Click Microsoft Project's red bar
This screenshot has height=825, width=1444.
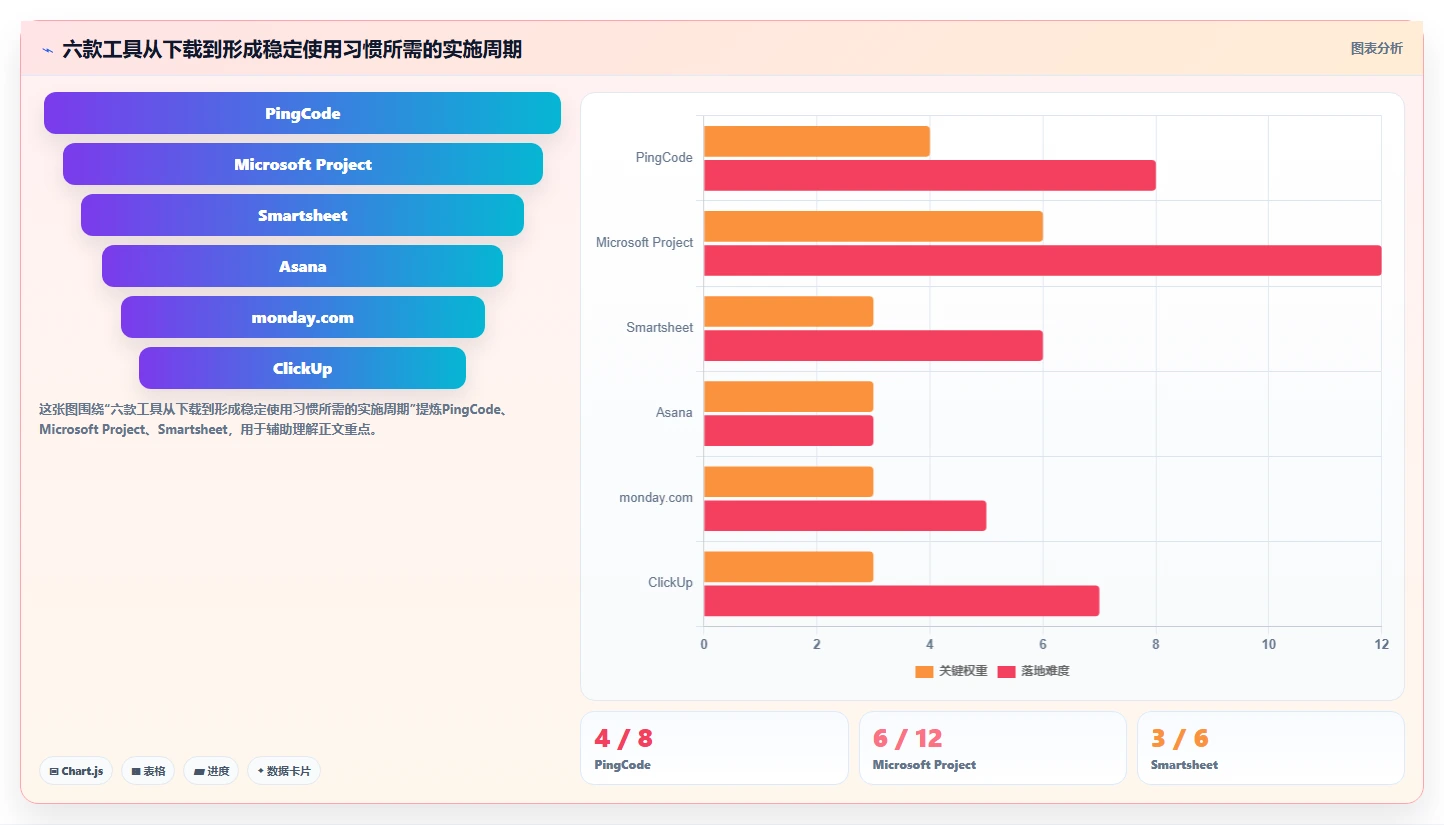[x=1043, y=260]
